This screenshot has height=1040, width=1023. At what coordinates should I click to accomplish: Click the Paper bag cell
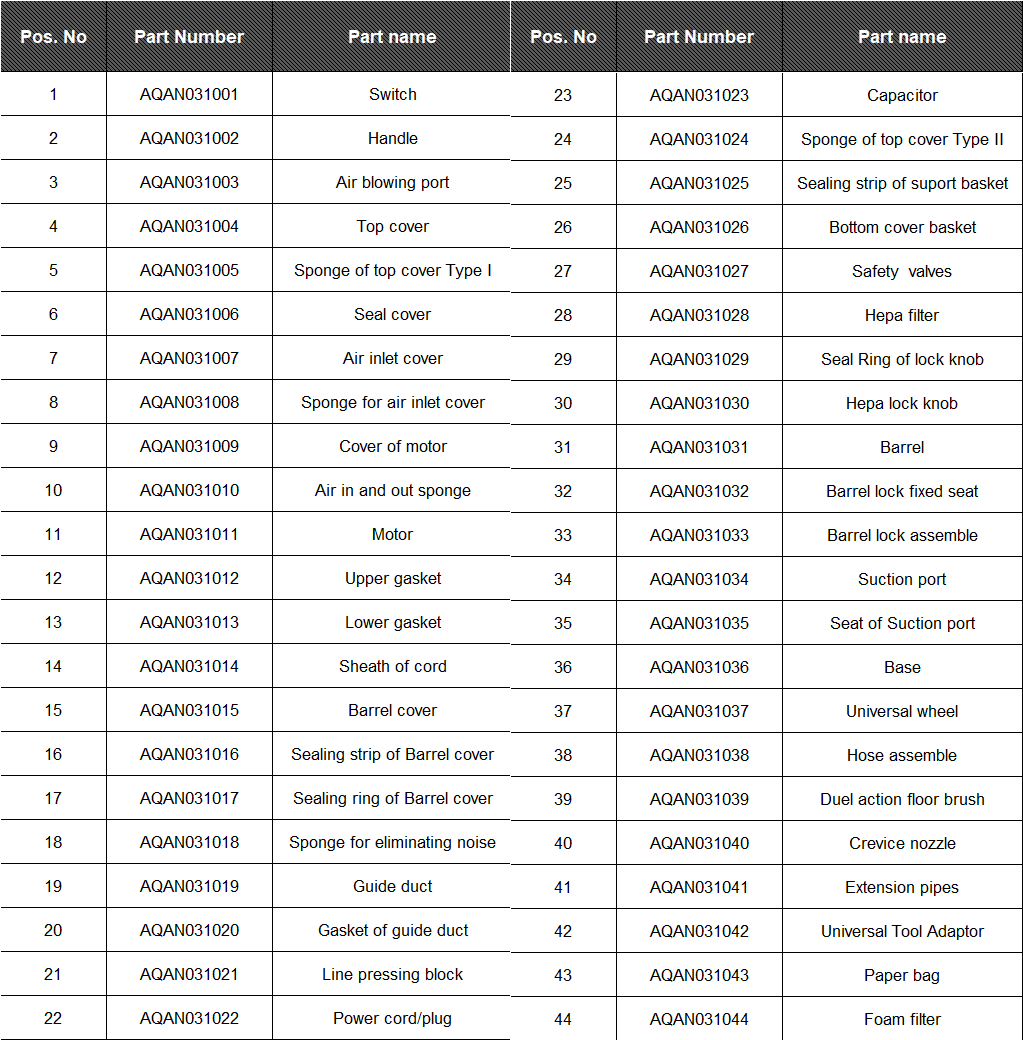(902, 975)
